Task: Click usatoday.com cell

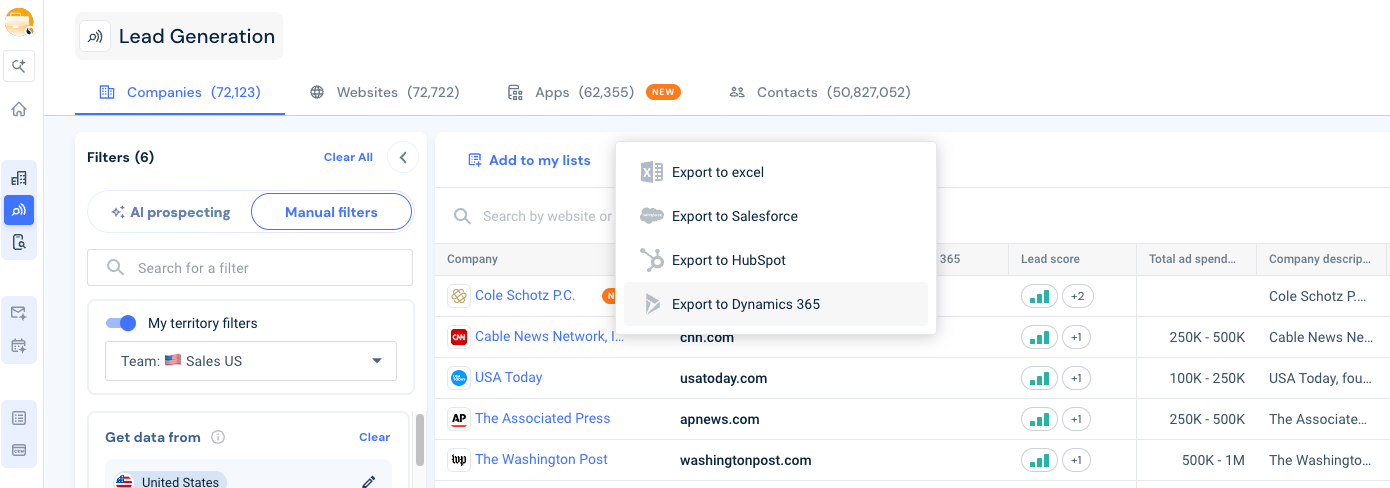Action: pos(723,378)
